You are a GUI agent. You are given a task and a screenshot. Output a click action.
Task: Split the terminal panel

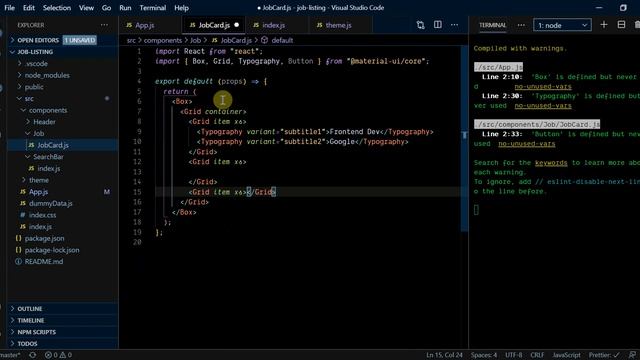click(x=621, y=25)
